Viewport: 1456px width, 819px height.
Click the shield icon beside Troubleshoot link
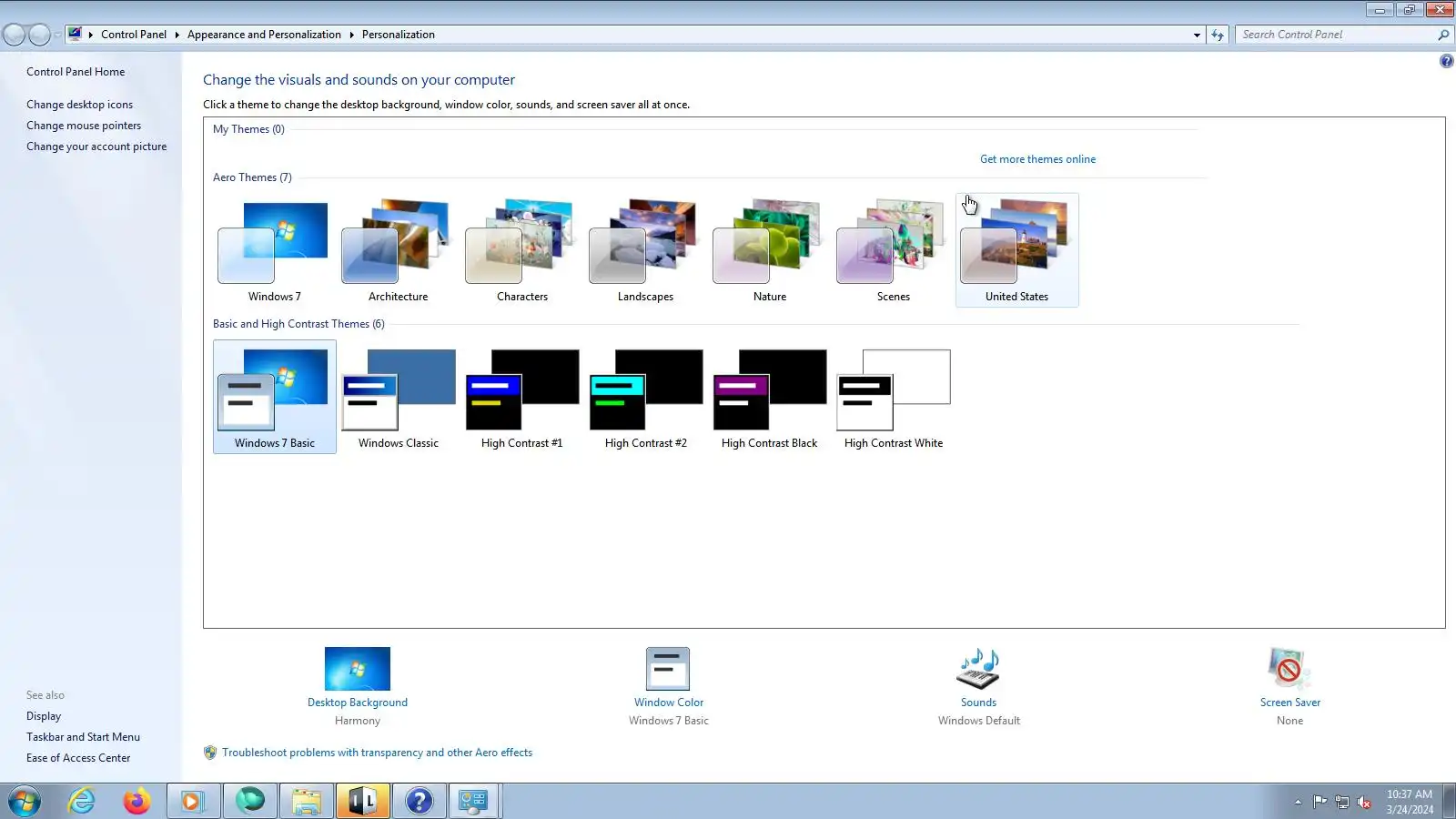pyautogui.click(x=210, y=753)
